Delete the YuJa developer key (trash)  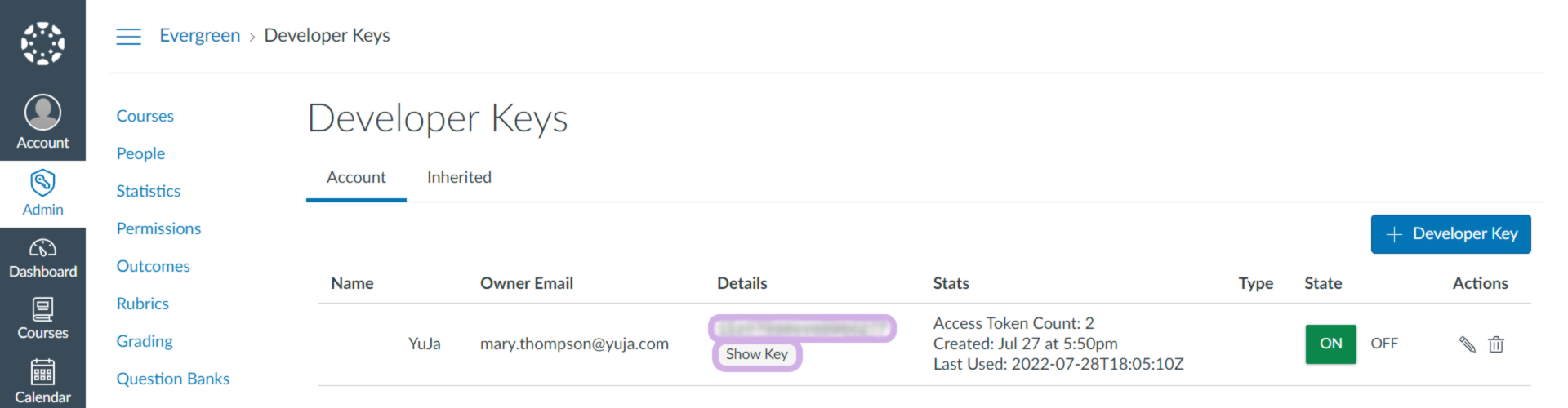pos(1496,344)
